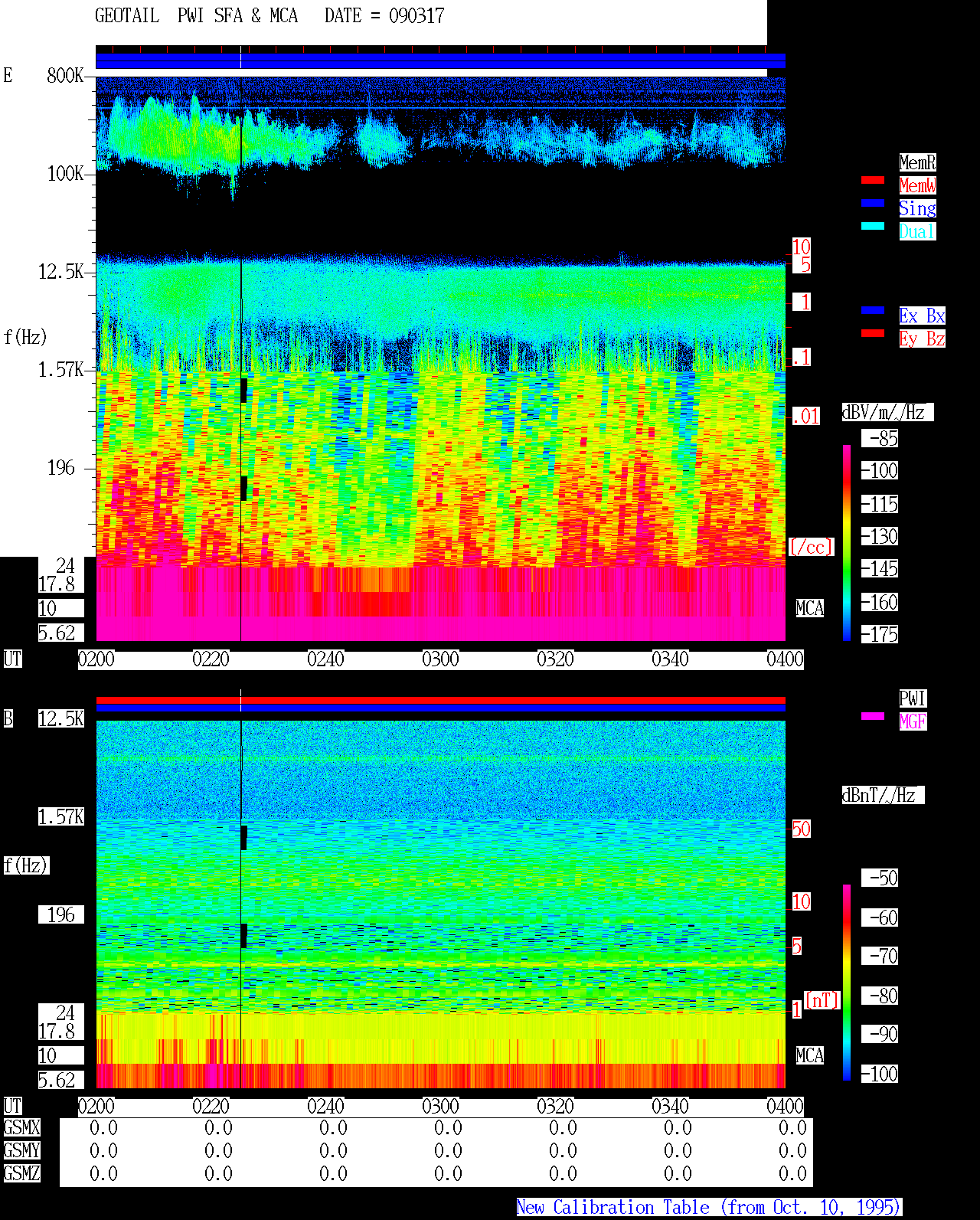Click the dBnT/√Hz unit label
Screen dimensions: 980x1220
883,795
